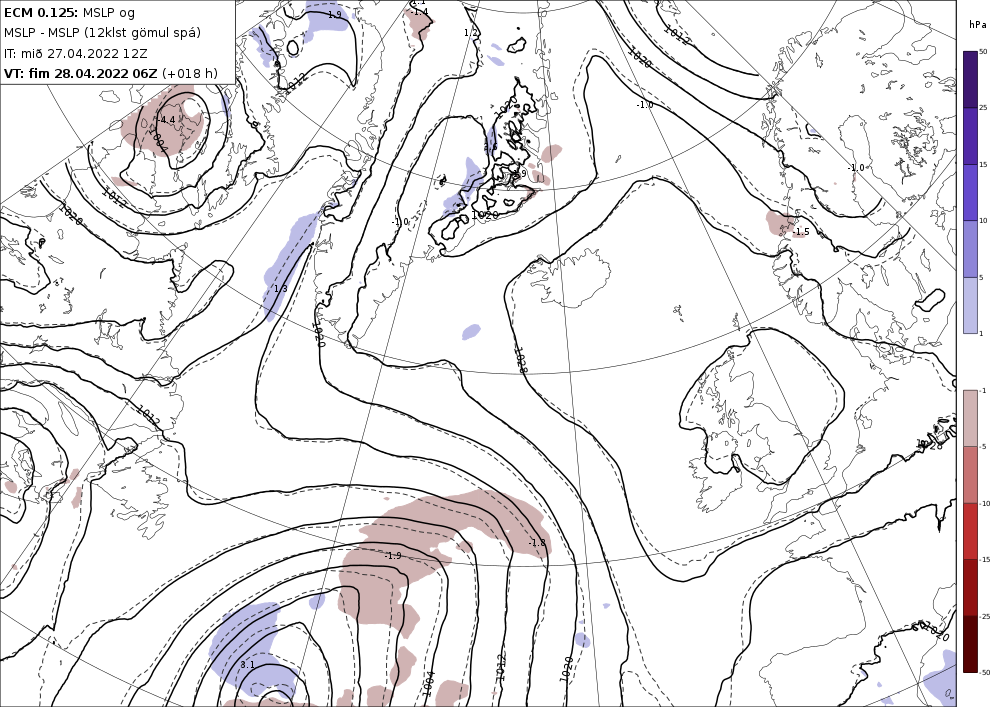Click the darkest -25 to -50 hPa swatch
The height and width of the screenshot is (707, 1000).
click(x=970, y=644)
